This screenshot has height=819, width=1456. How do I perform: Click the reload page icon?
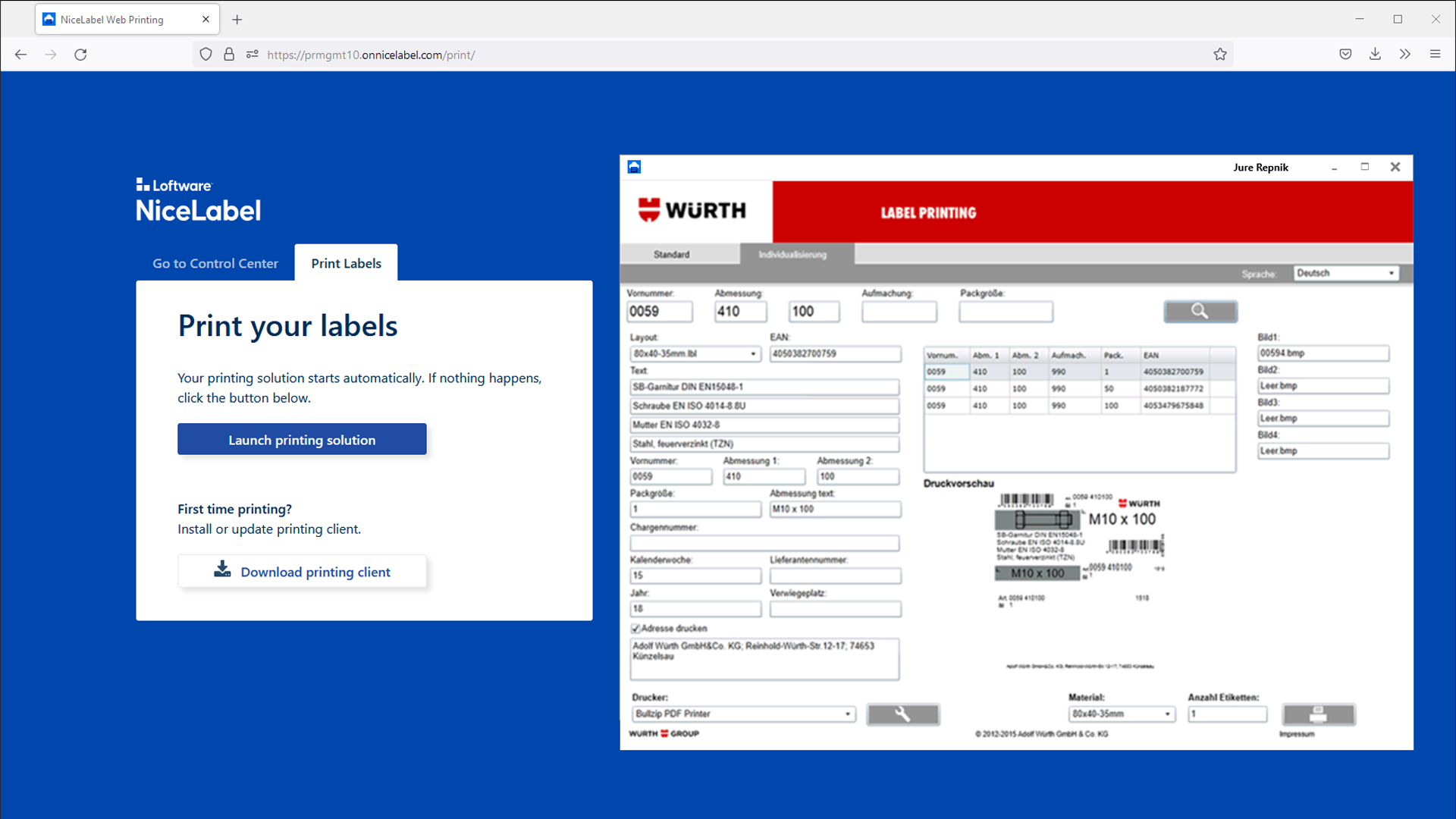tap(80, 54)
